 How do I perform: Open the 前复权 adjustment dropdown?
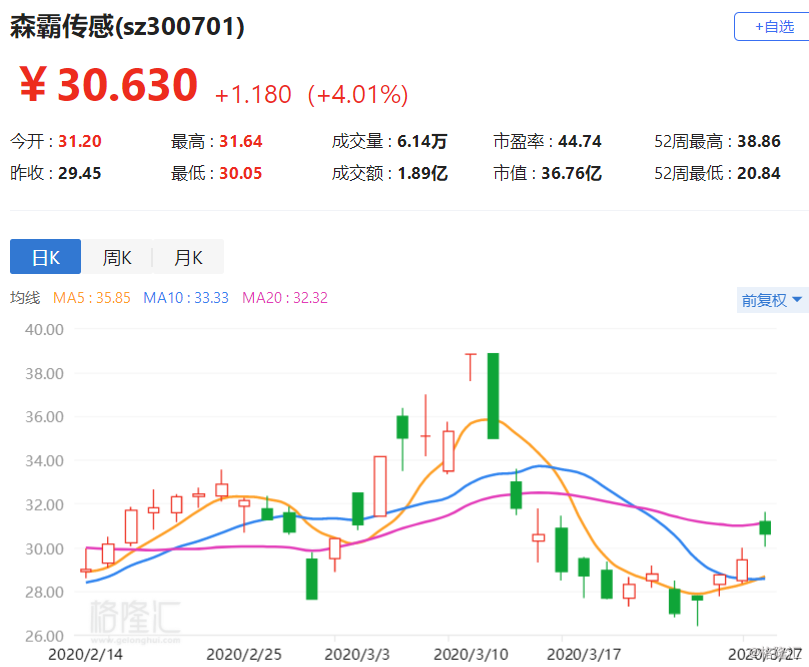[765, 299]
